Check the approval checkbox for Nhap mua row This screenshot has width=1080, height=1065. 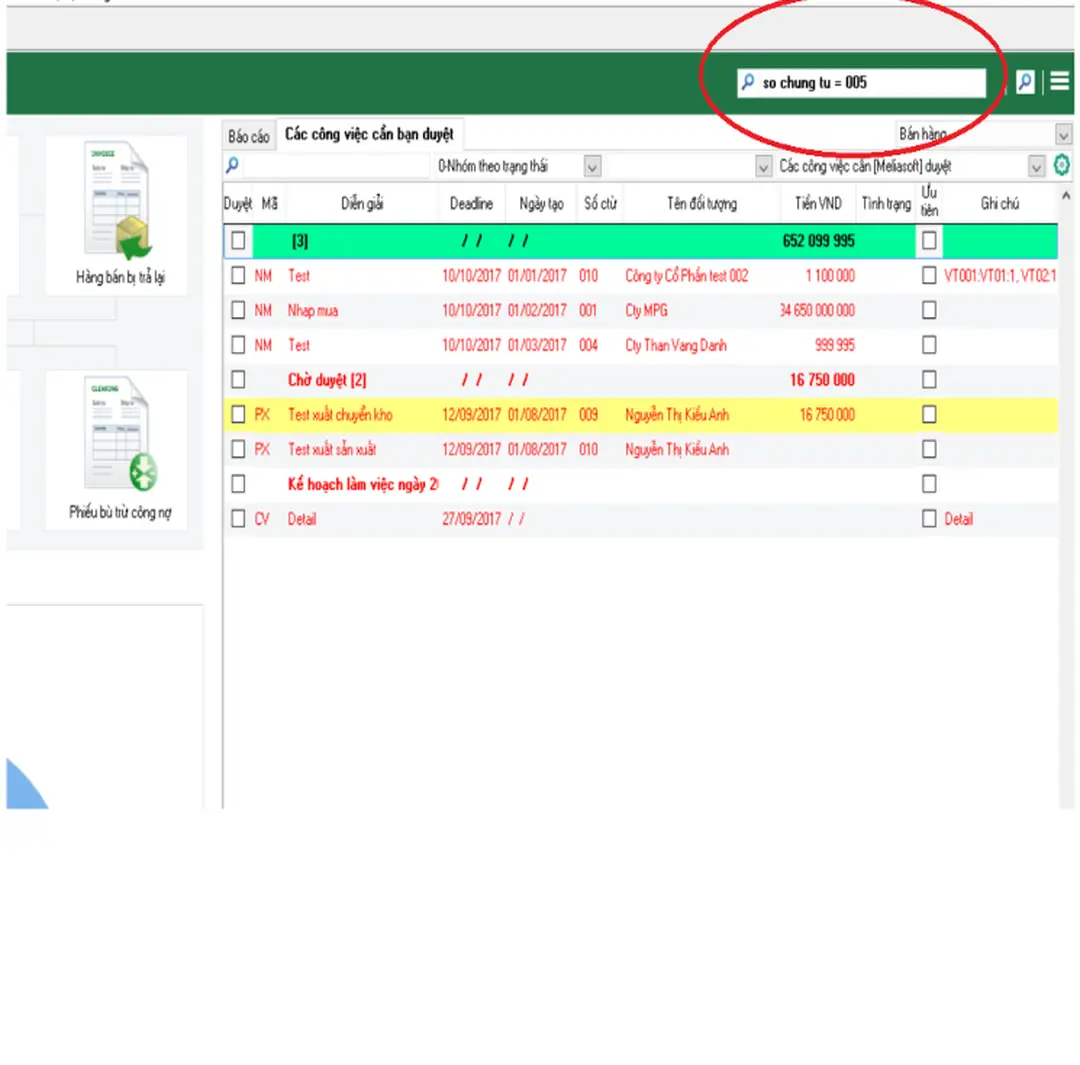237,310
